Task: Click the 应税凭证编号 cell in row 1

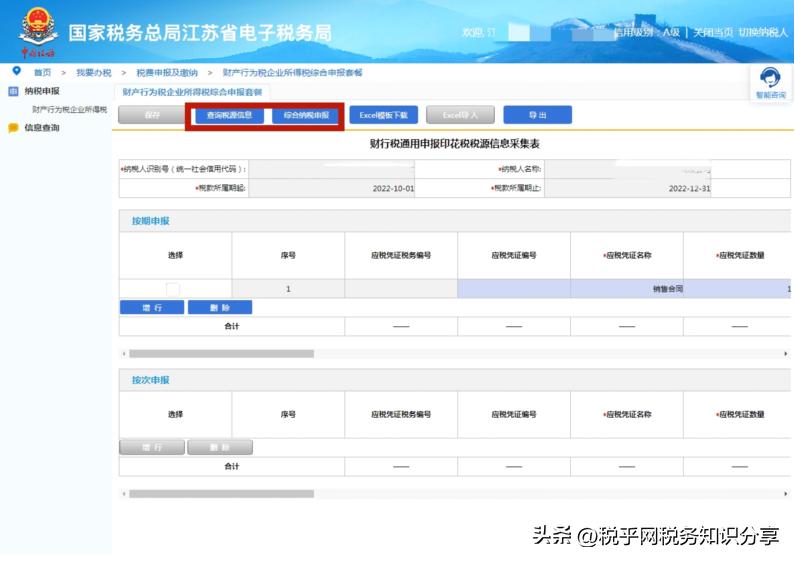Action: 514,289
